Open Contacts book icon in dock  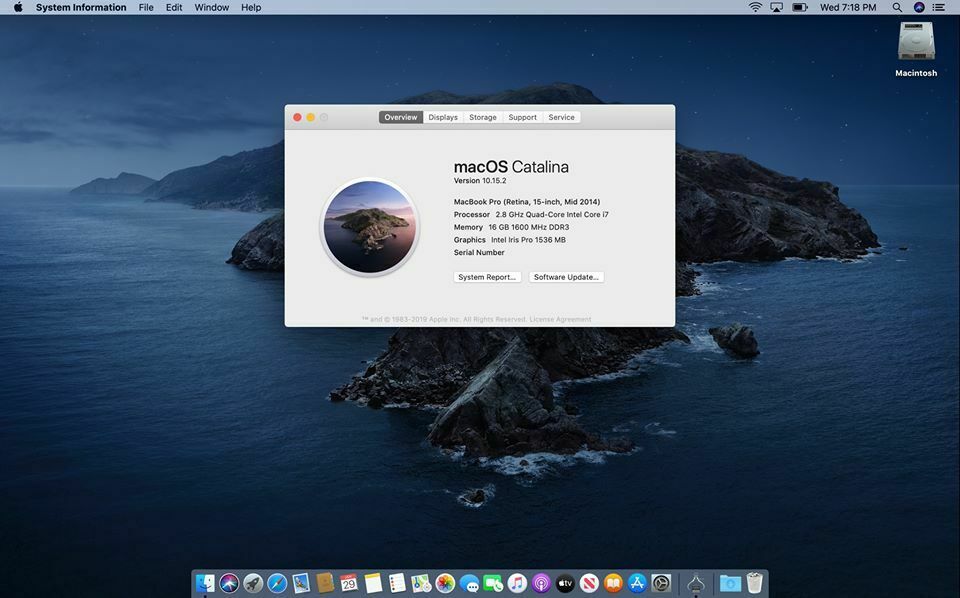[x=325, y=583]
